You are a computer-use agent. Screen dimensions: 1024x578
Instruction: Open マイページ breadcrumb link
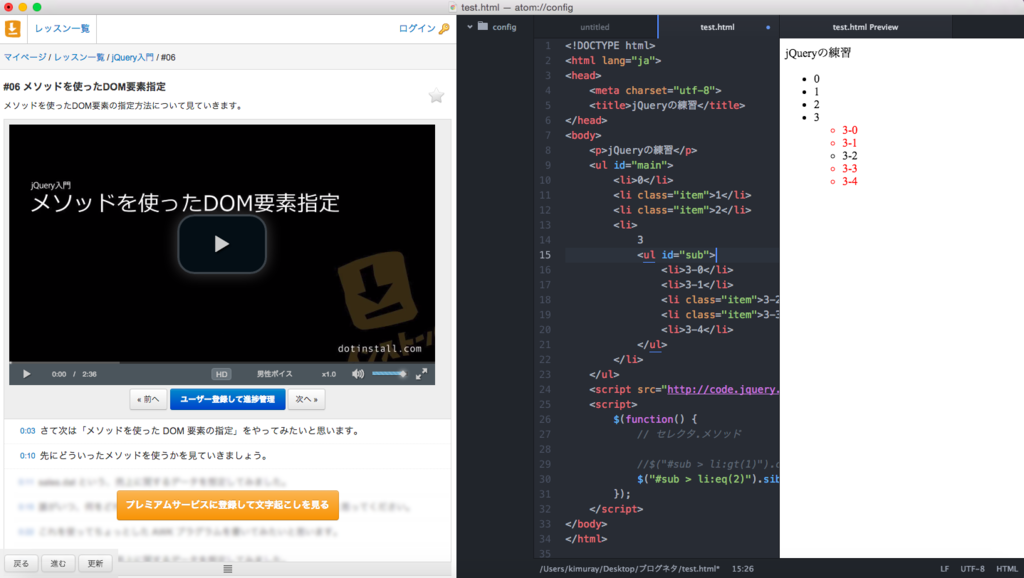25,57
